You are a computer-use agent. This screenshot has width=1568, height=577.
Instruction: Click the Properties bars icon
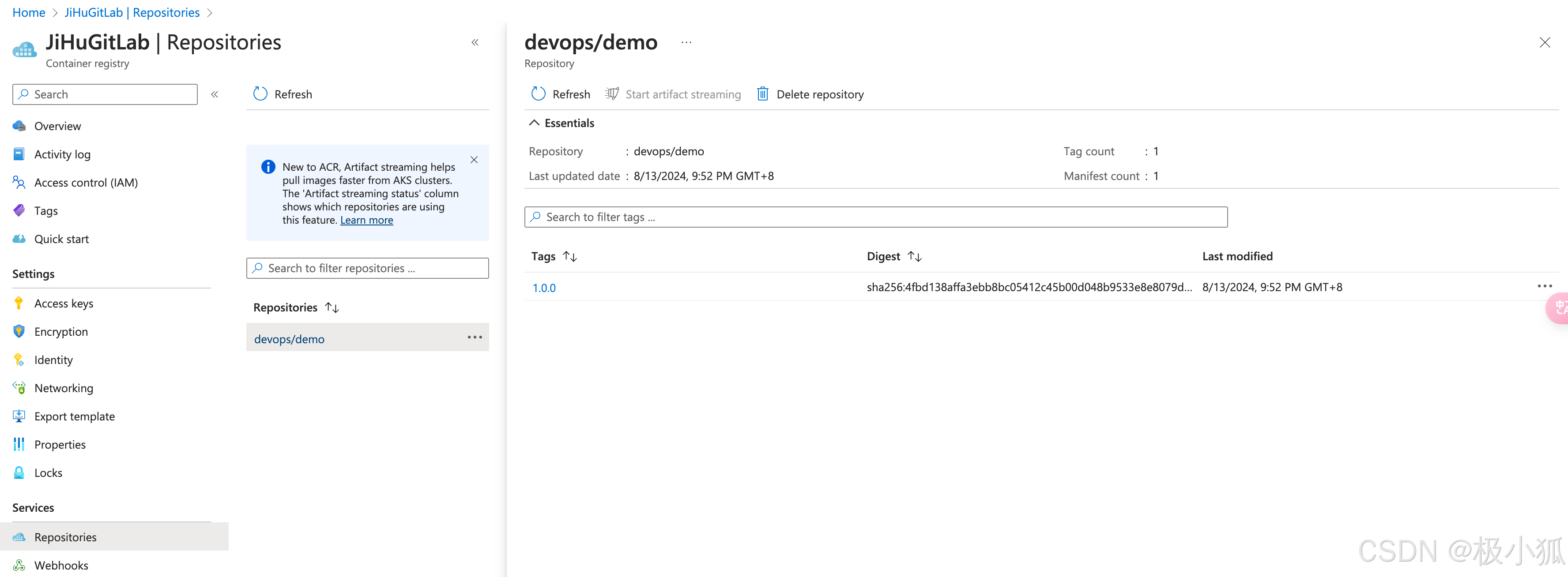tap(19, 445)
